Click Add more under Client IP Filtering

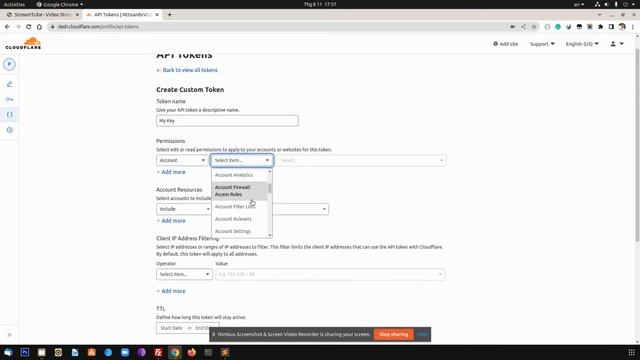point(171,291)
